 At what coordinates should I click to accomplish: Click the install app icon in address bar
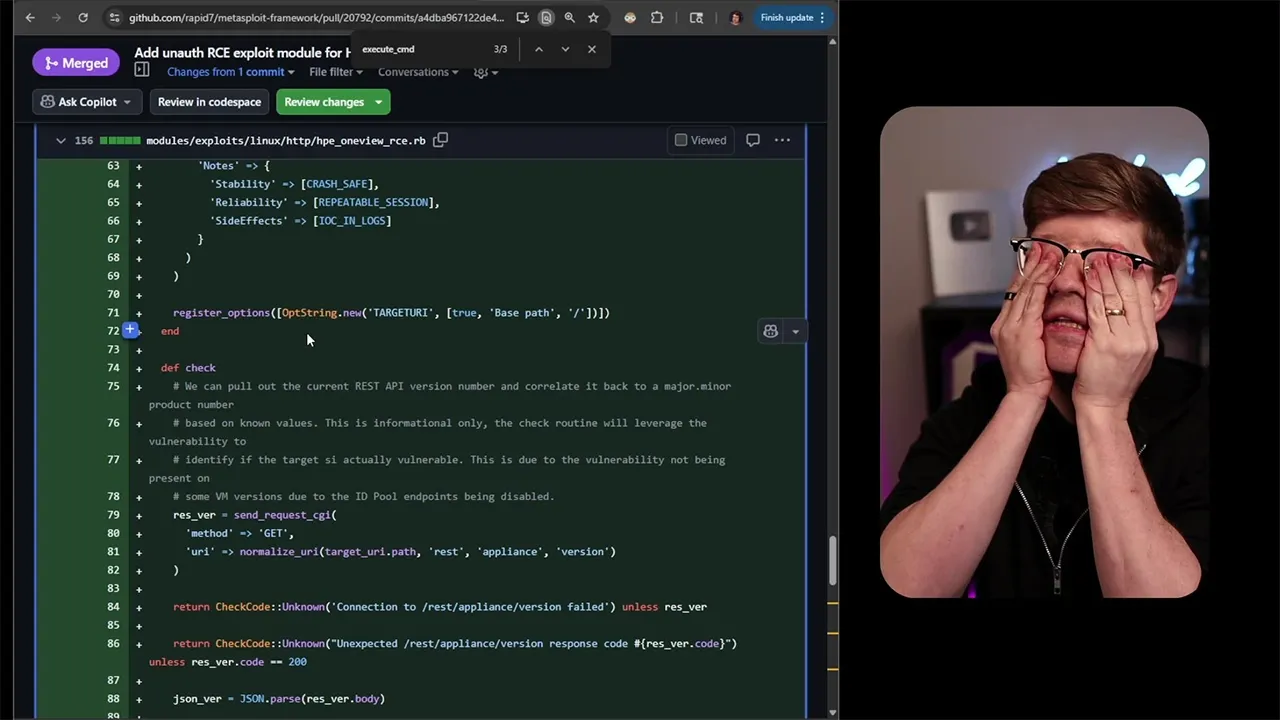[522, 17]
